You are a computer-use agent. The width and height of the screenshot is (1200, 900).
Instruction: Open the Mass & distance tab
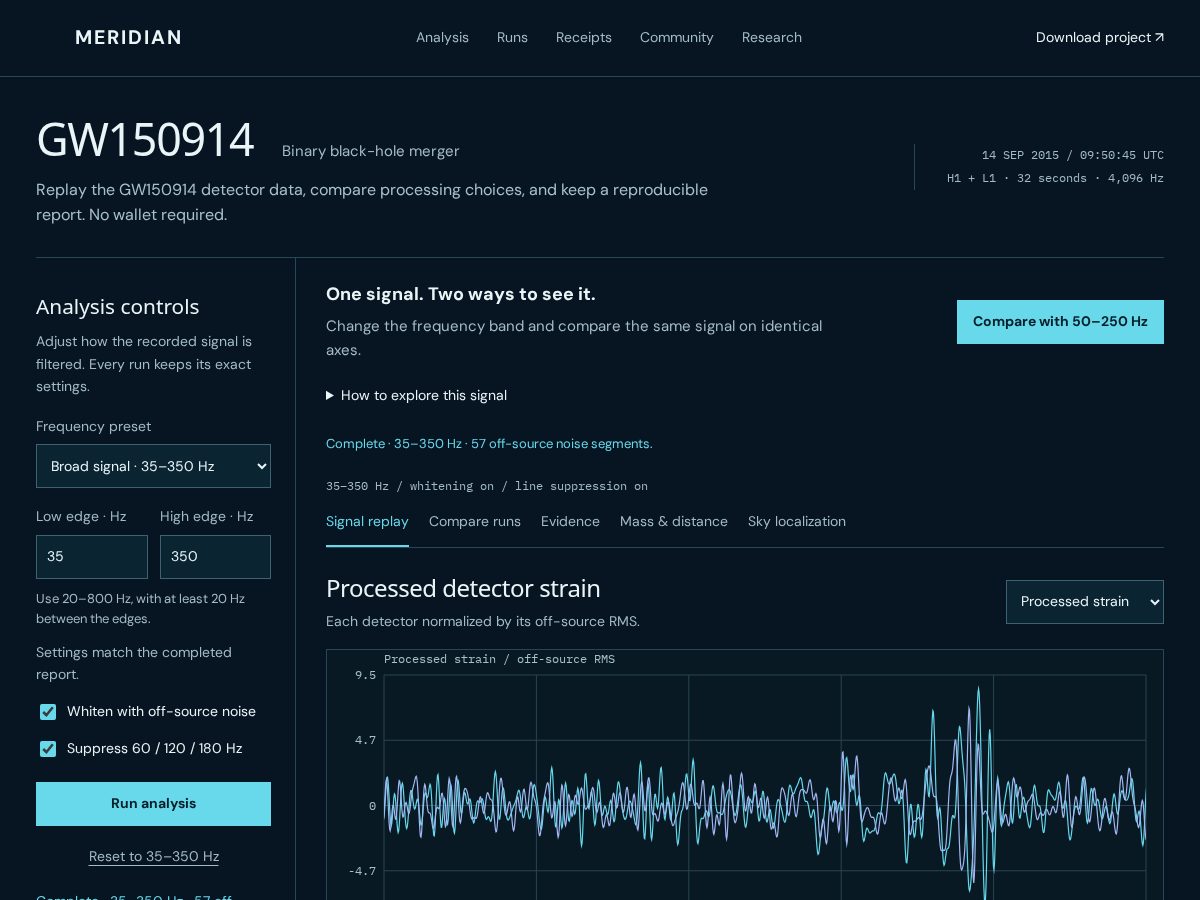click(674, 522)
